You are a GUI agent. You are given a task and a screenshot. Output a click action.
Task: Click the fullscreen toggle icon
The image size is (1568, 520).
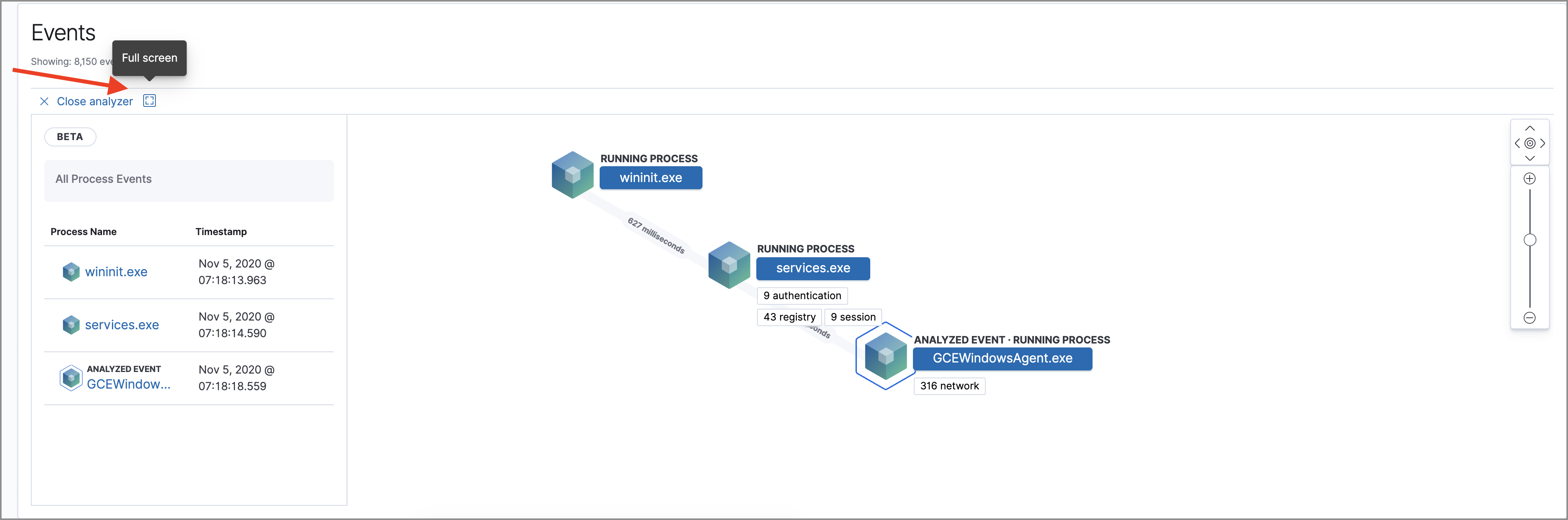click(151, 100)
